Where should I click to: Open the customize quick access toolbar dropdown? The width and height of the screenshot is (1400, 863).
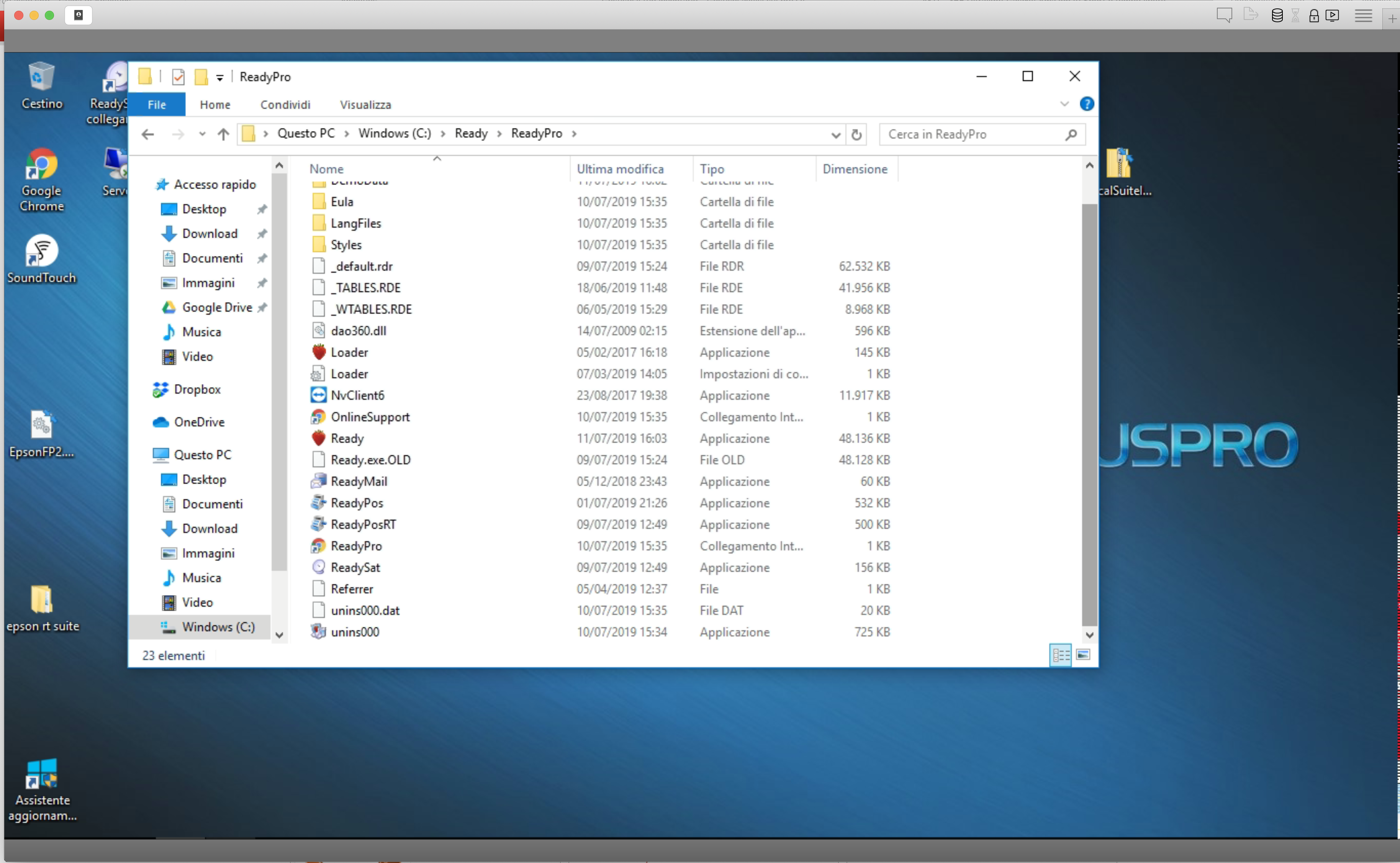[220, 78]
